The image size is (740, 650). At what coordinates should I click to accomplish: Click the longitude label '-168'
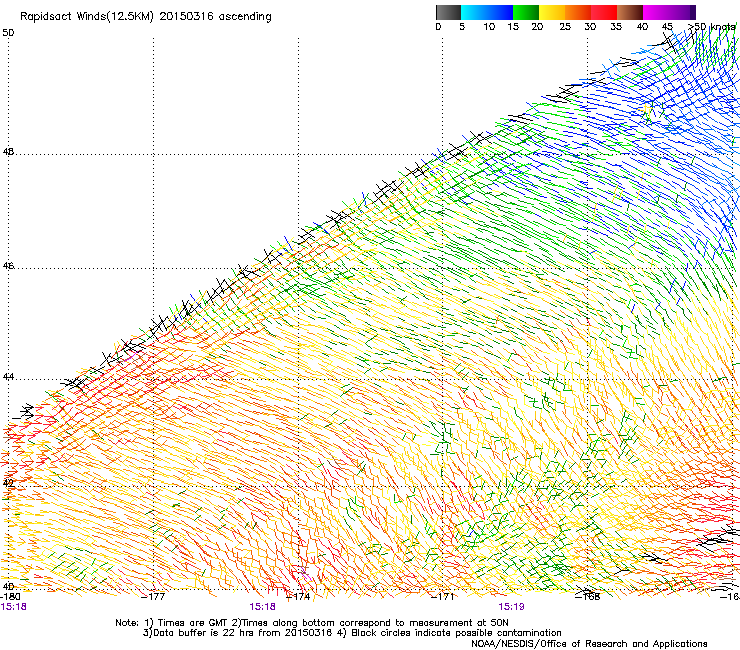point(588,597)
